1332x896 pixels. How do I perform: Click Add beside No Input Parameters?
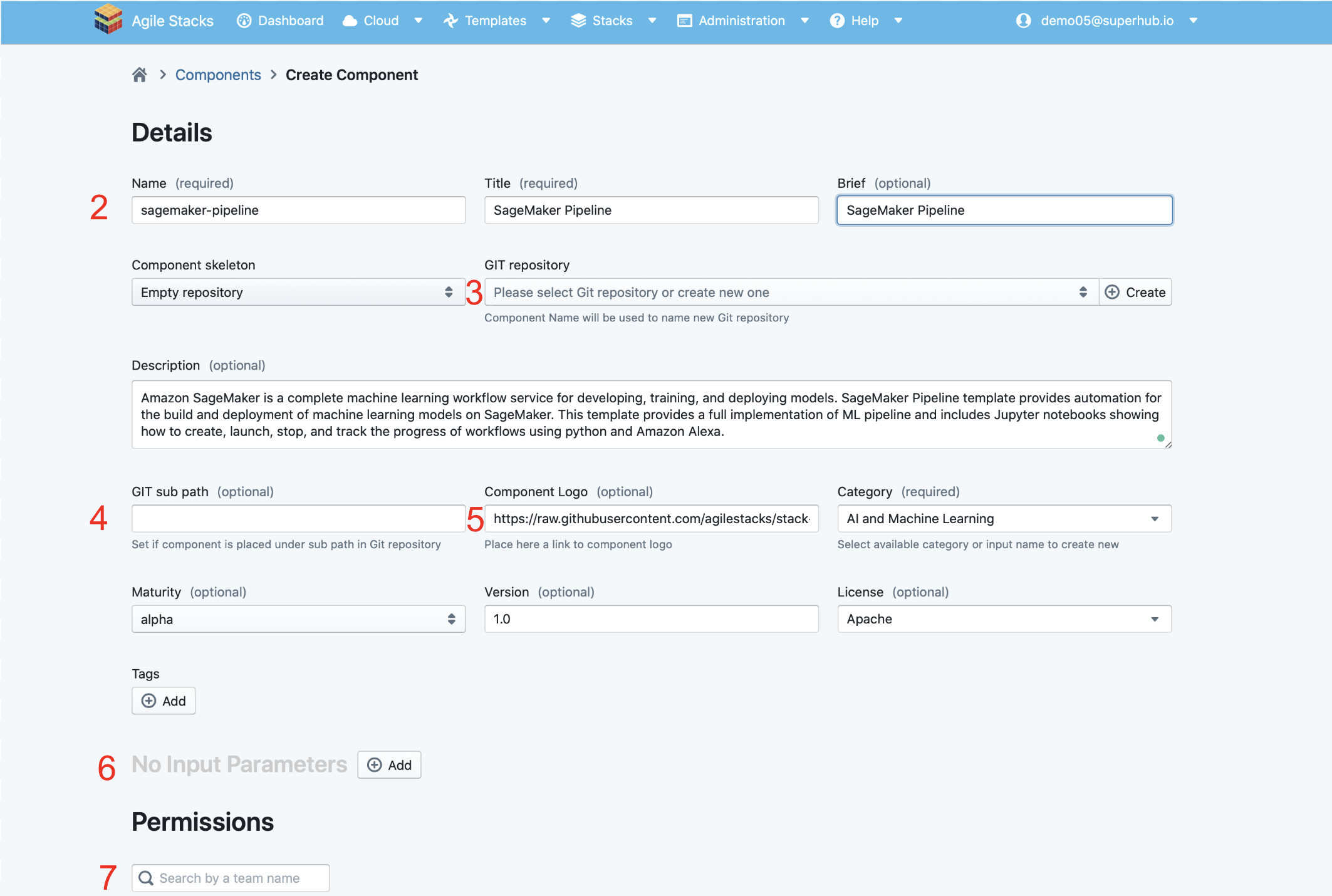(389, 764)
